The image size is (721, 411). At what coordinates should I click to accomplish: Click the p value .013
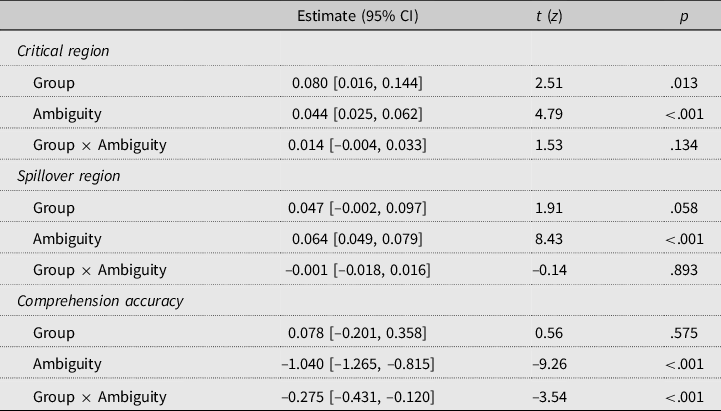(x=684, y=82)
